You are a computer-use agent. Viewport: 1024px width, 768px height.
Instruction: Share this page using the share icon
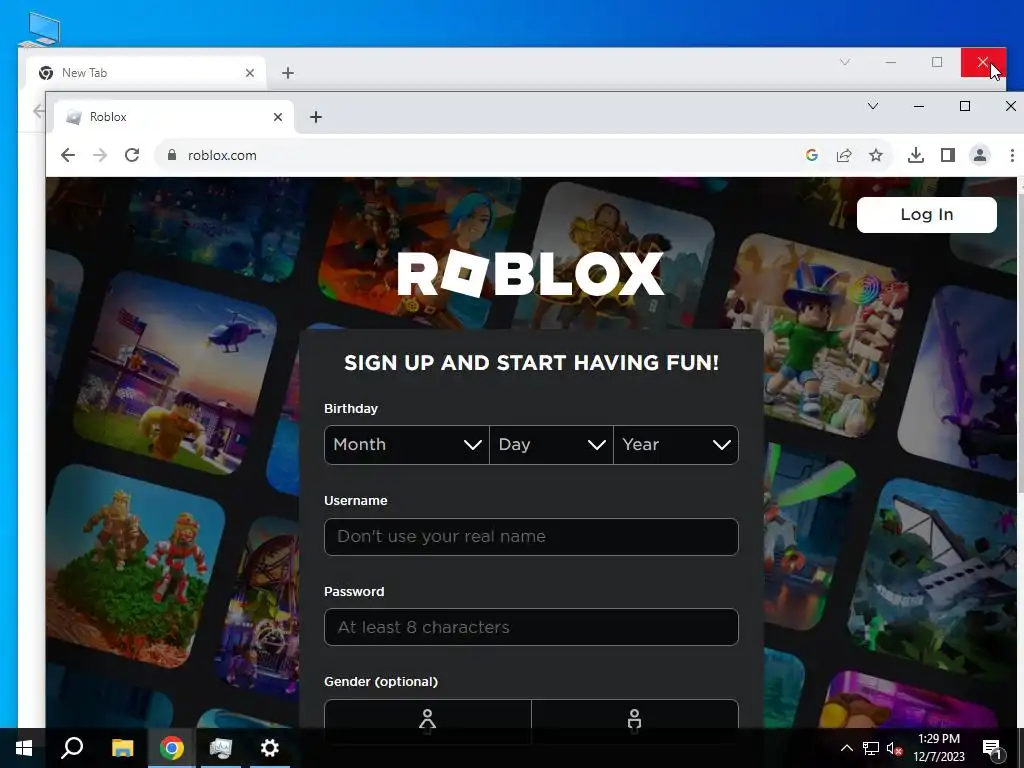click(x=844, y=155)
